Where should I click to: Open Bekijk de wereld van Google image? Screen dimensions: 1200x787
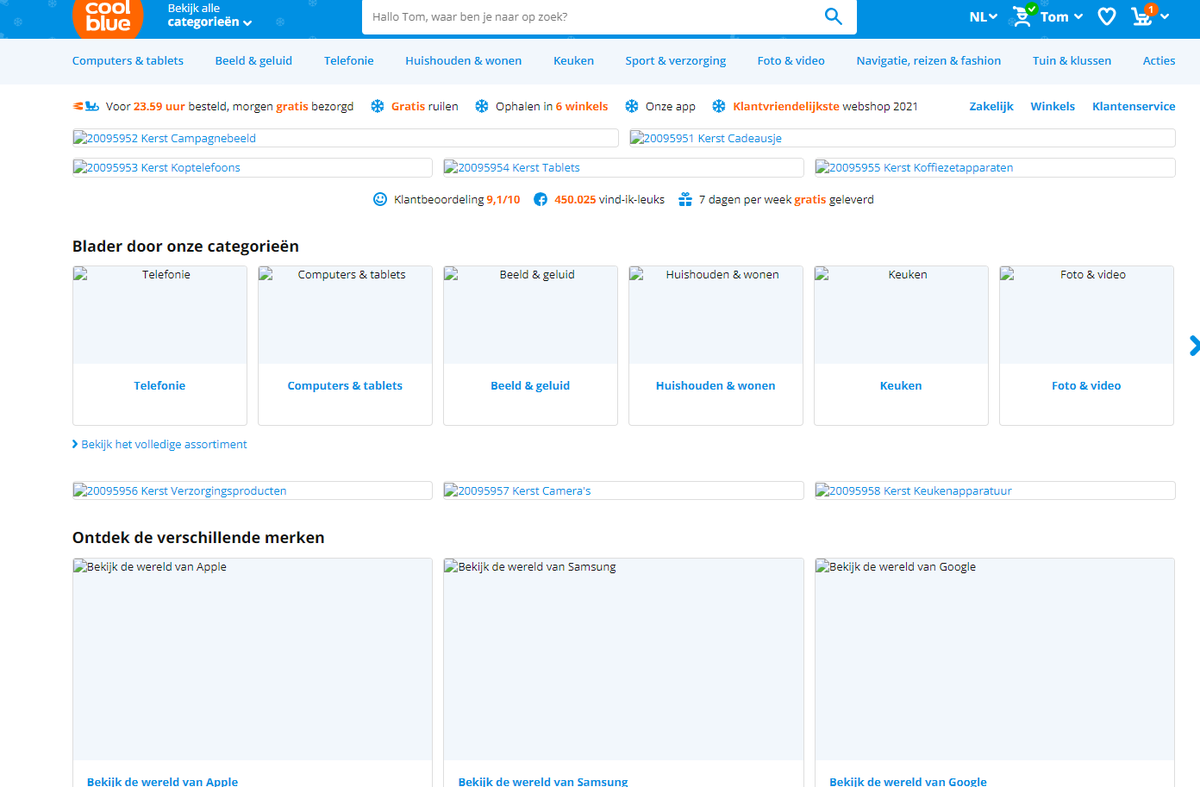(995, 659)
